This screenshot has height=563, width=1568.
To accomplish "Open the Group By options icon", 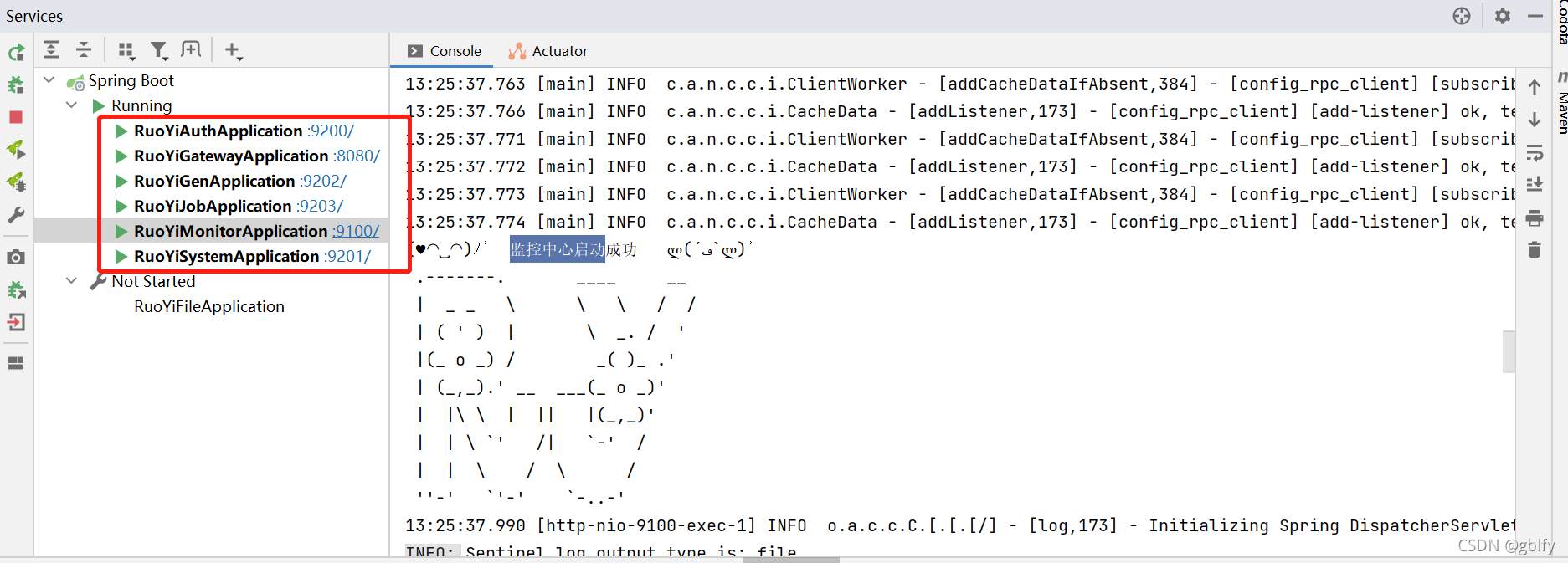I will (126, 51).
